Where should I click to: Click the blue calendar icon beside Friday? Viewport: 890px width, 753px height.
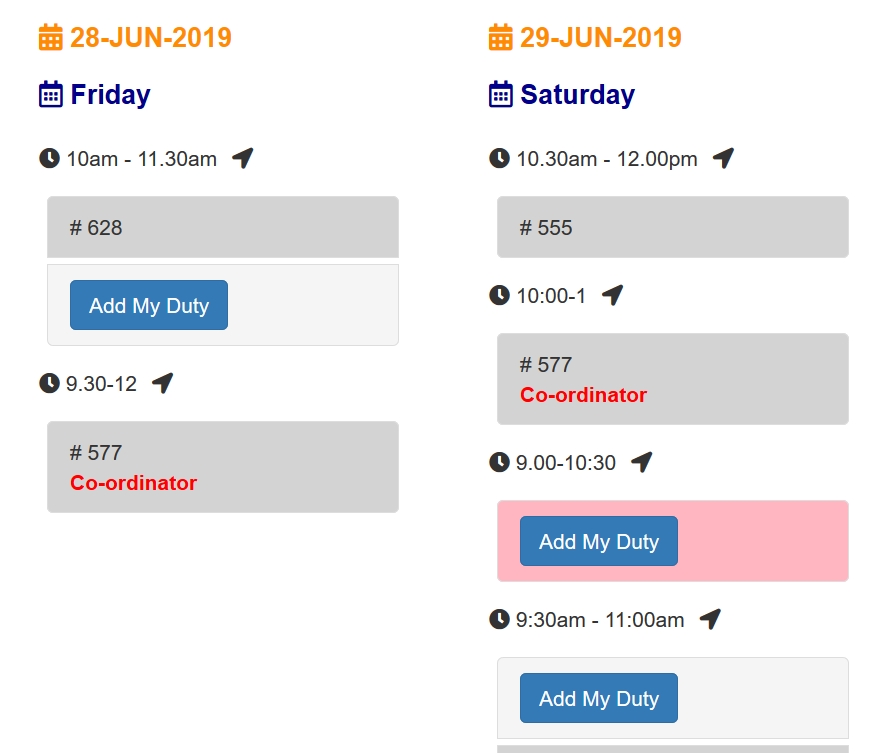[x=50, y=95]
